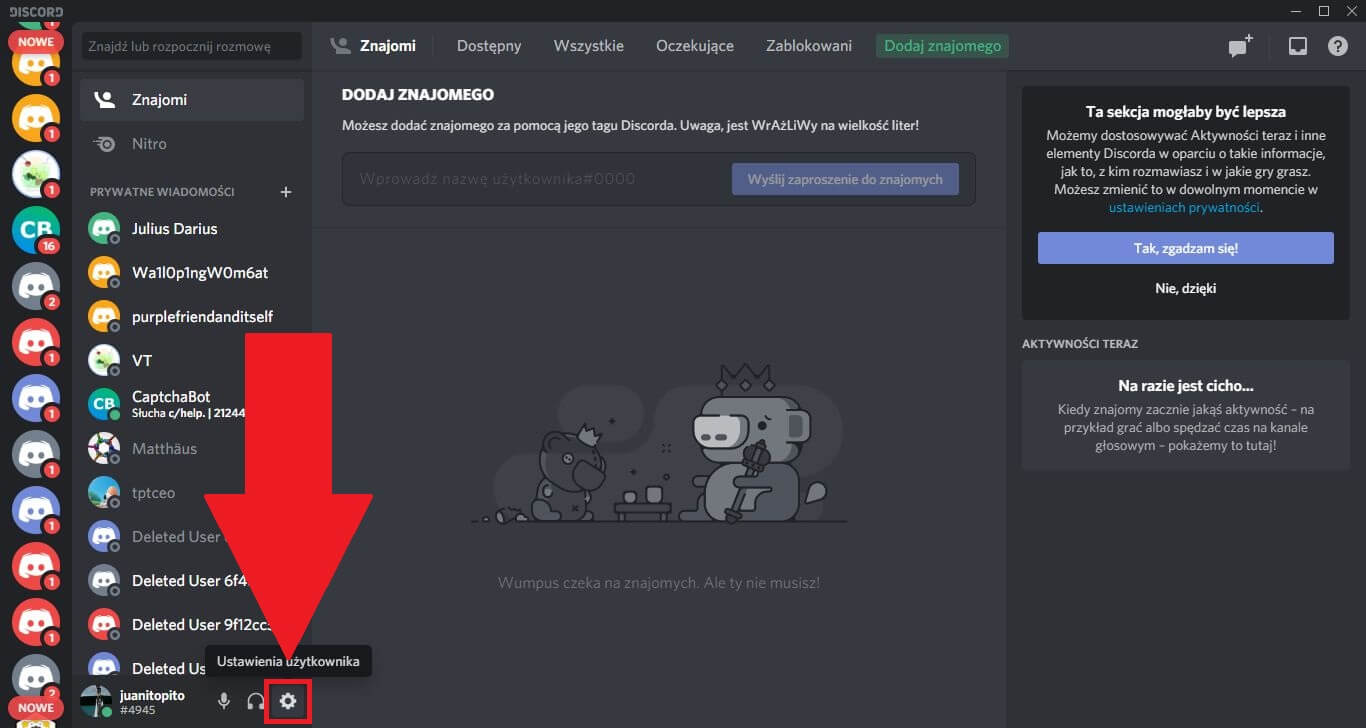Click the bottom NOWE unread indicator
The width and height of the screenshot is (1366, 728).
click(36, 707)
